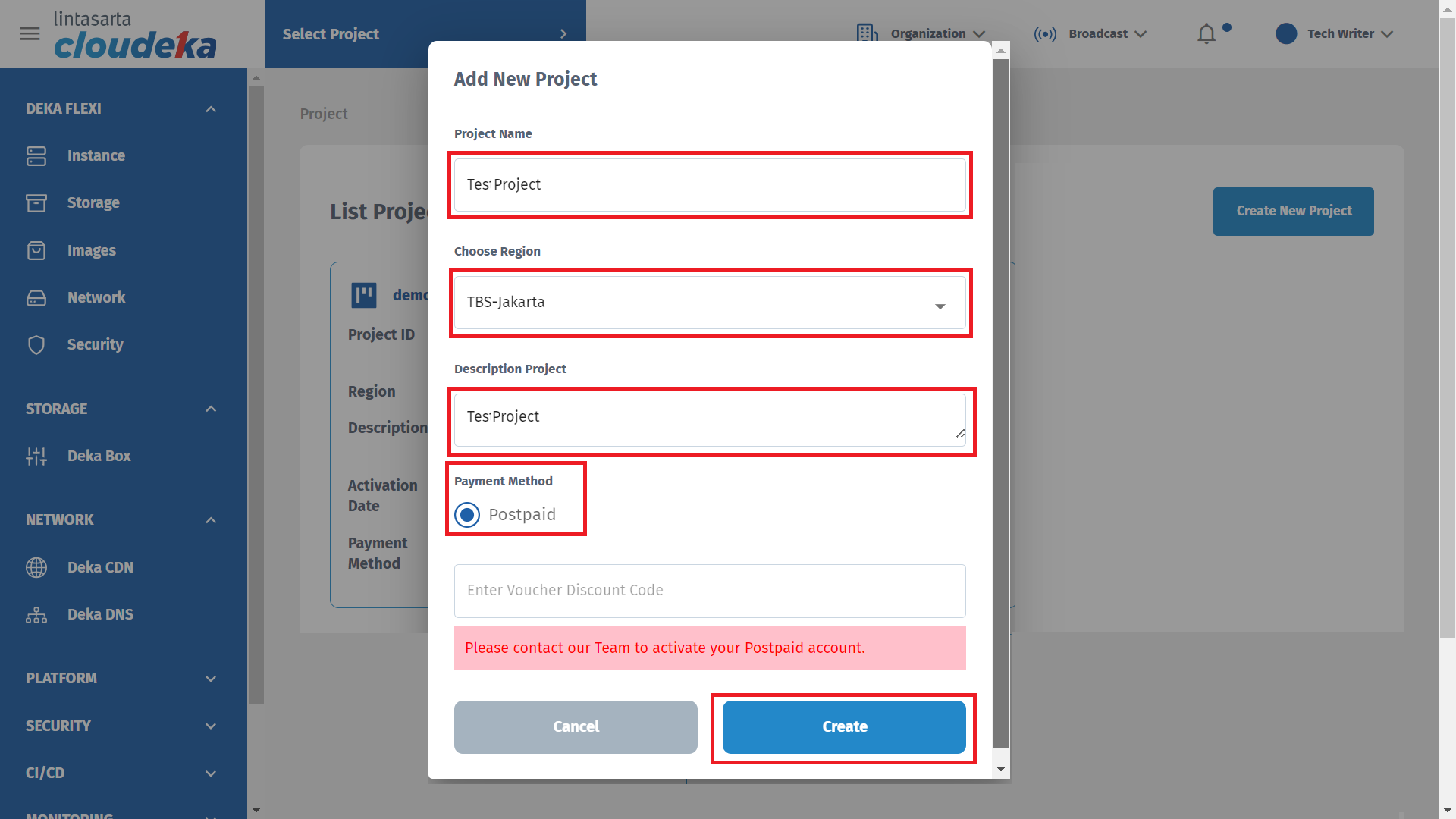Click the hamburger menu icon
This screenshot has height=819, width=1456.
[x=30, y=34]
